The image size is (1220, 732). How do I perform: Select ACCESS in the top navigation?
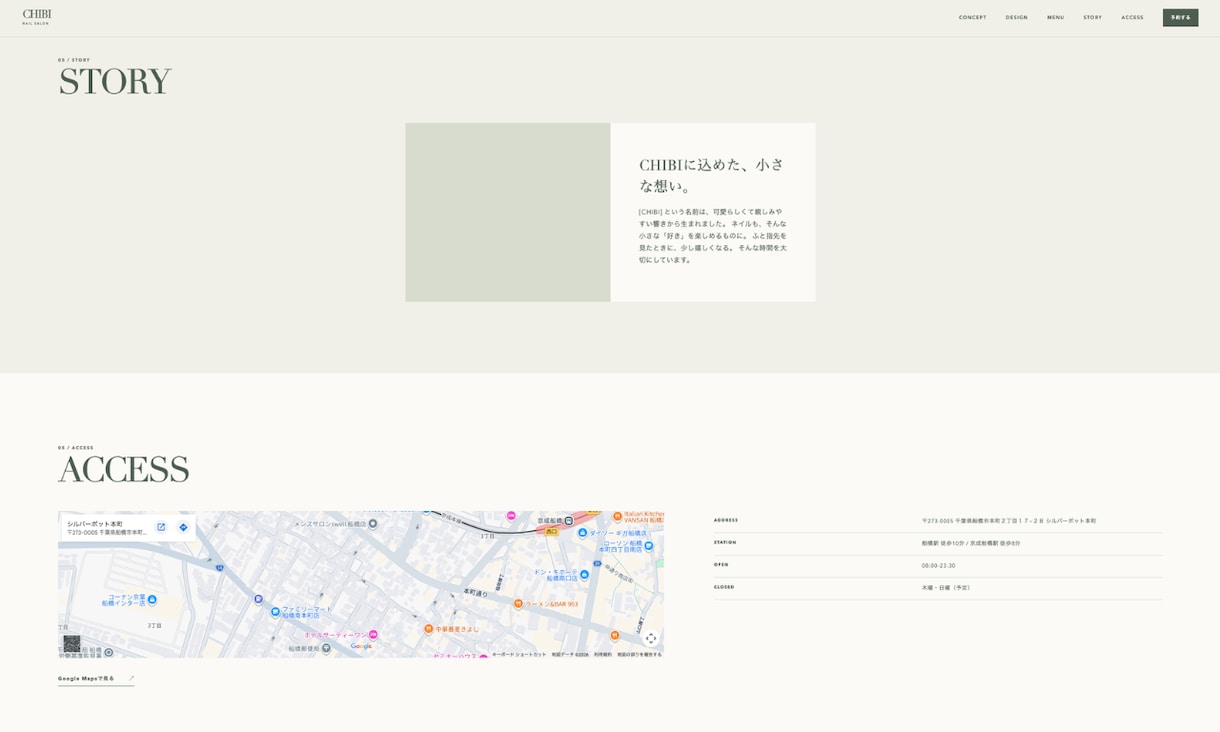pyautogui.click(x=1132, y=17)
